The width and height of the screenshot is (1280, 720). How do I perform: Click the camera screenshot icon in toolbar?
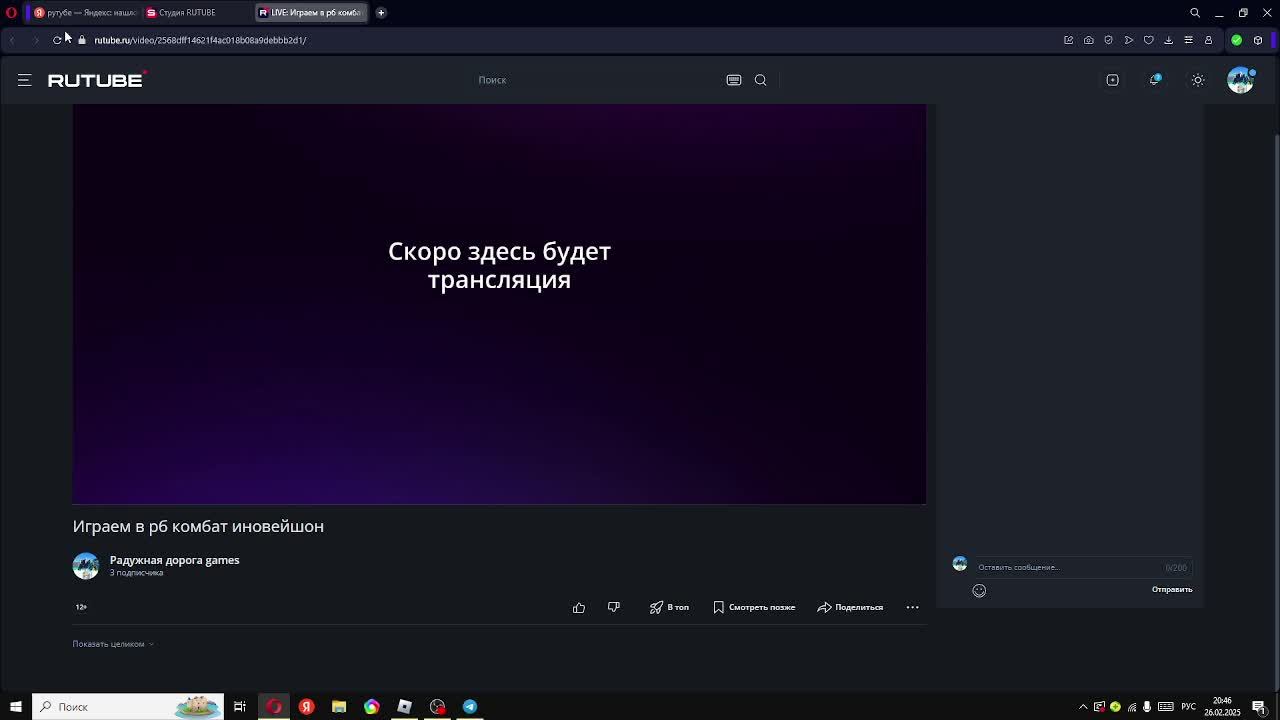tap(1088, 40)
